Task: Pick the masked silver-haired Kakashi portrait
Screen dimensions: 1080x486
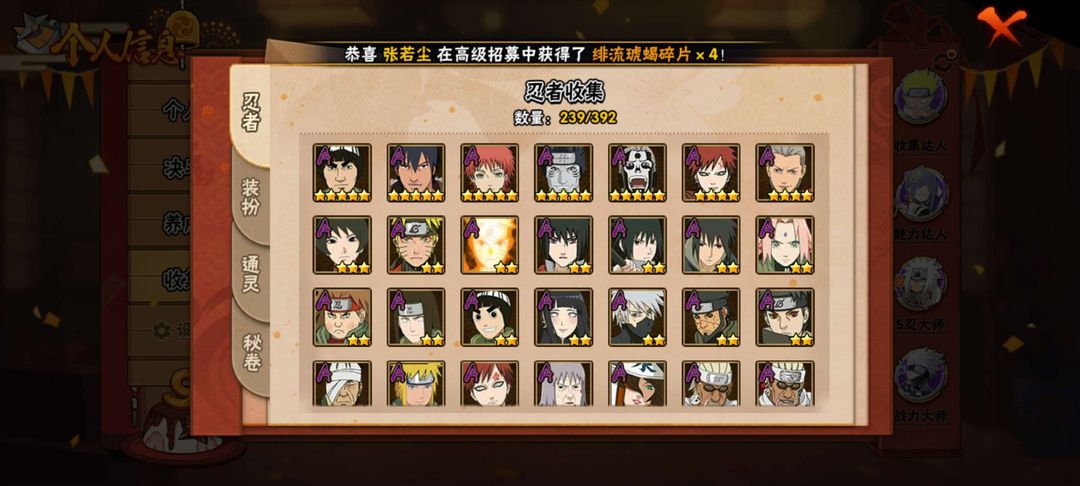Action: pos(637,317)
